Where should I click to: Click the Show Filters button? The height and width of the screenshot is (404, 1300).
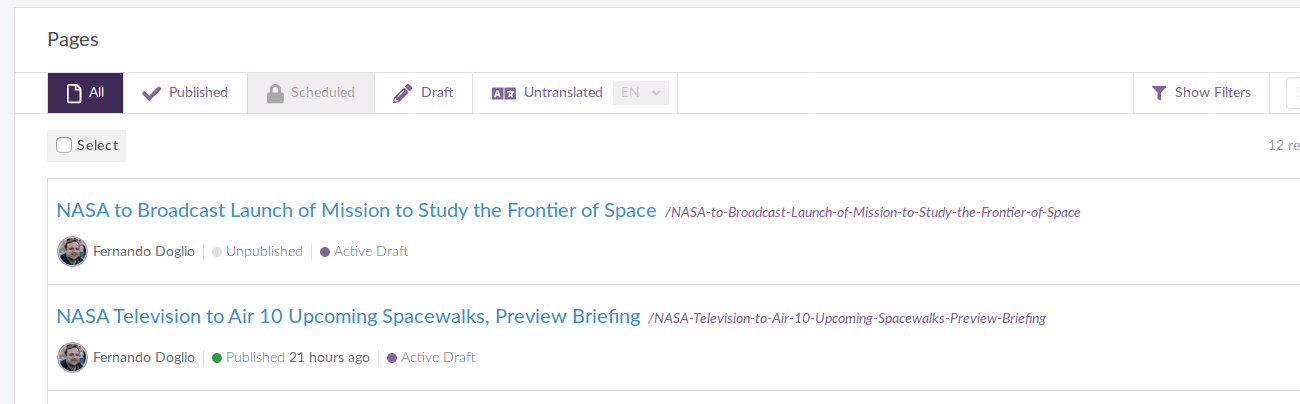click(x=1201, y=93)
